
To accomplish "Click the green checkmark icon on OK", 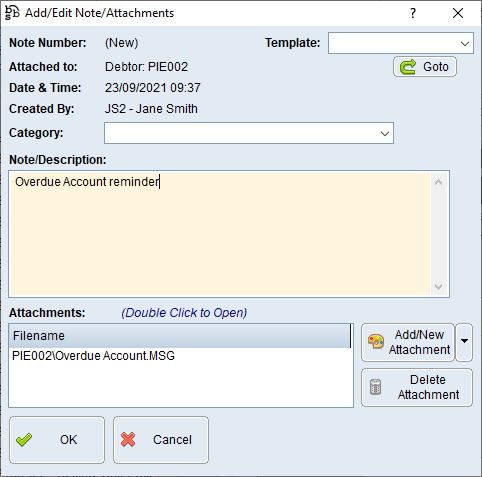I will pos(24,440).
